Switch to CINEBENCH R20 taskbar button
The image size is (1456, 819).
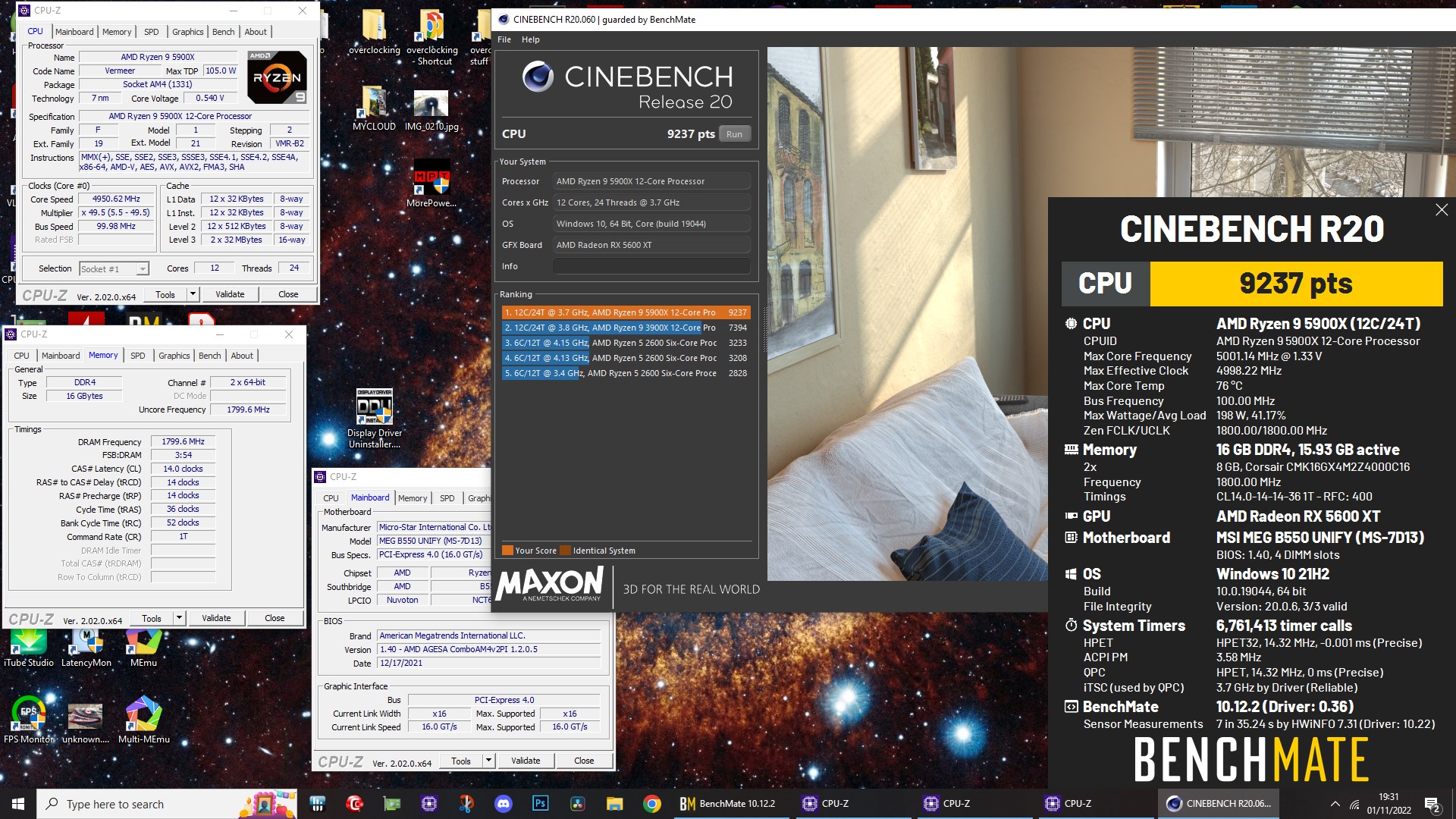(x=1218, y=804)
